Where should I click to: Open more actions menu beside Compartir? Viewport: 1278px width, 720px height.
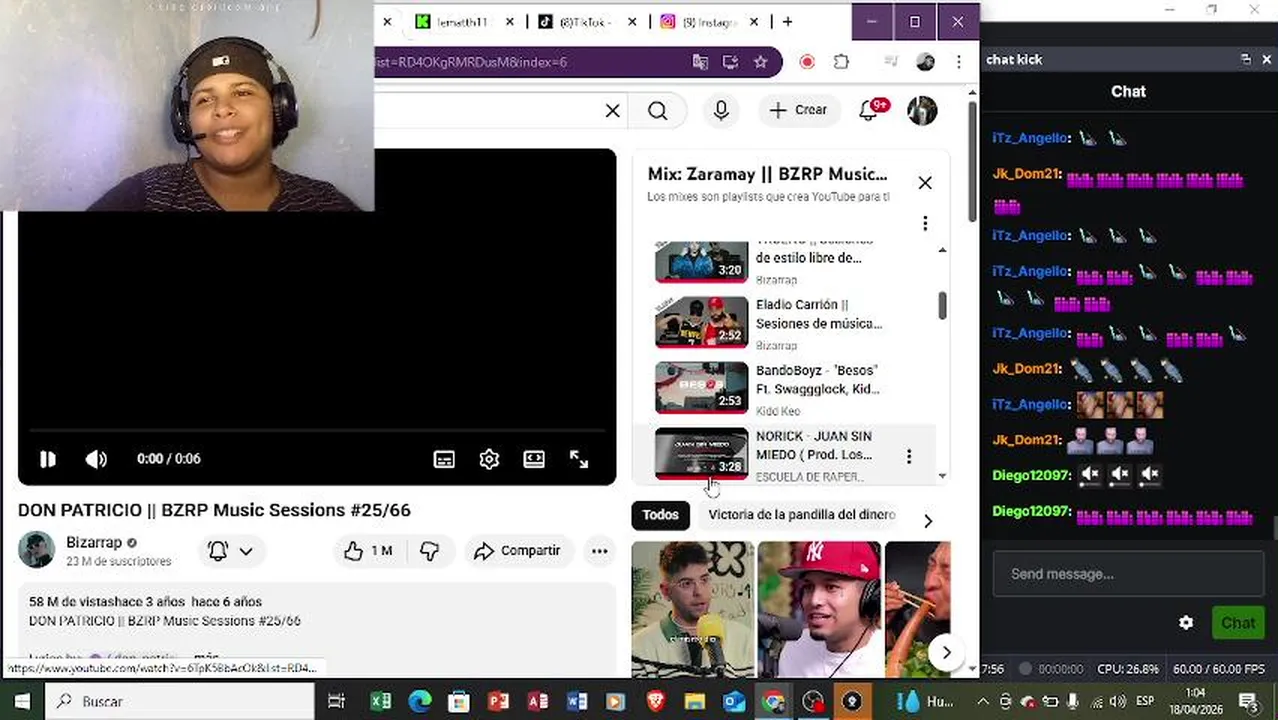(x=599, y=551)
